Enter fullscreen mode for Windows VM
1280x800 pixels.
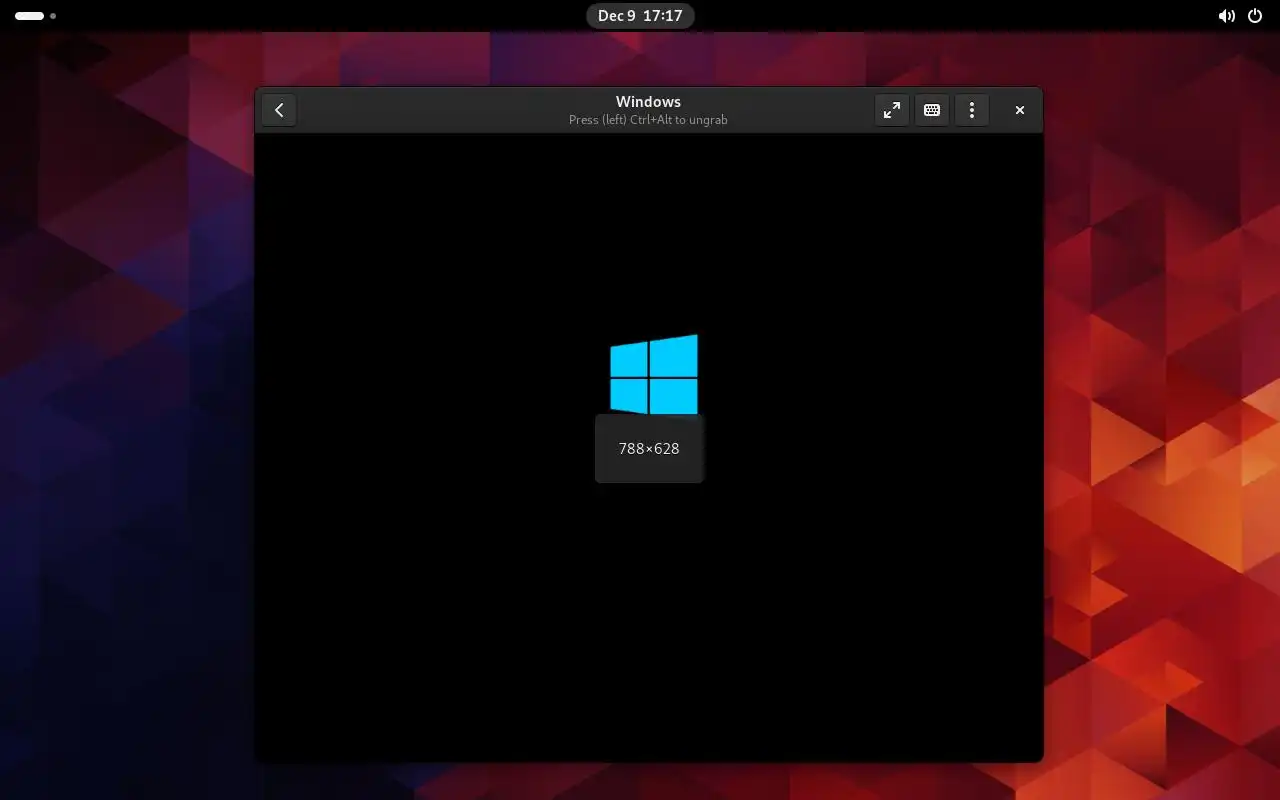(x=892, y=110)
